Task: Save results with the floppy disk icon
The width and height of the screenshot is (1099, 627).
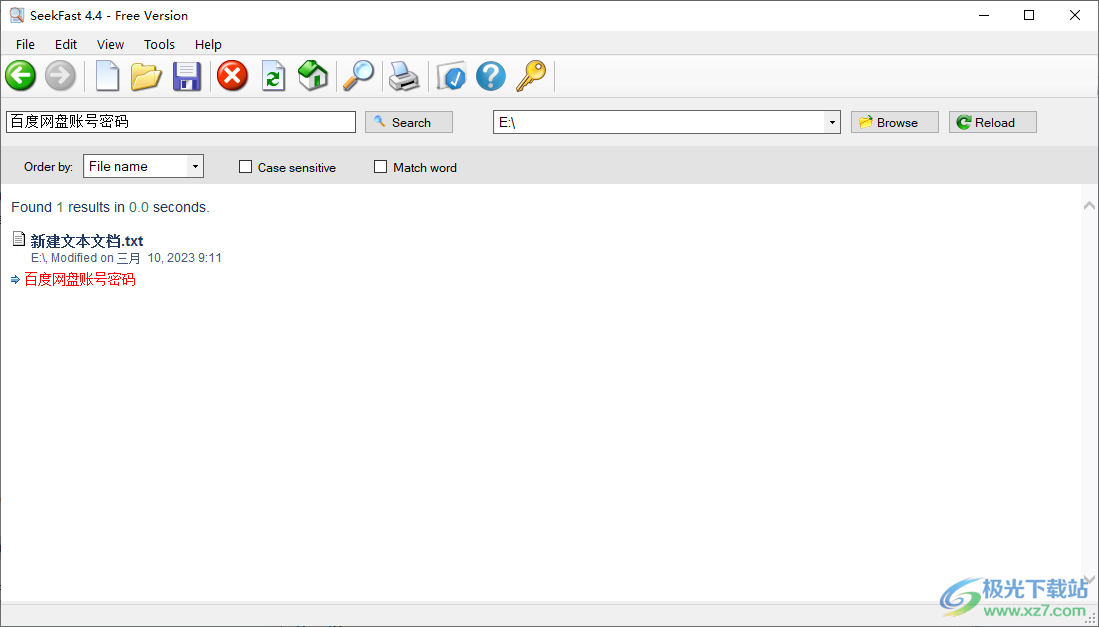Action: point(187,76)
